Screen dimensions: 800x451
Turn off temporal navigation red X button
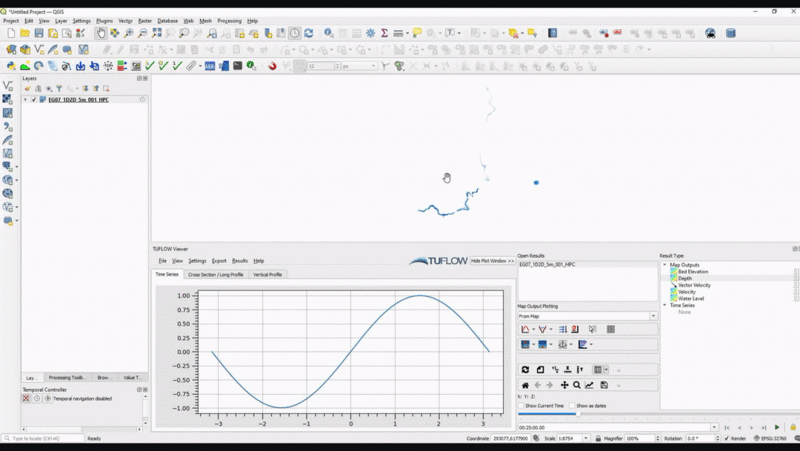(26, 398)
